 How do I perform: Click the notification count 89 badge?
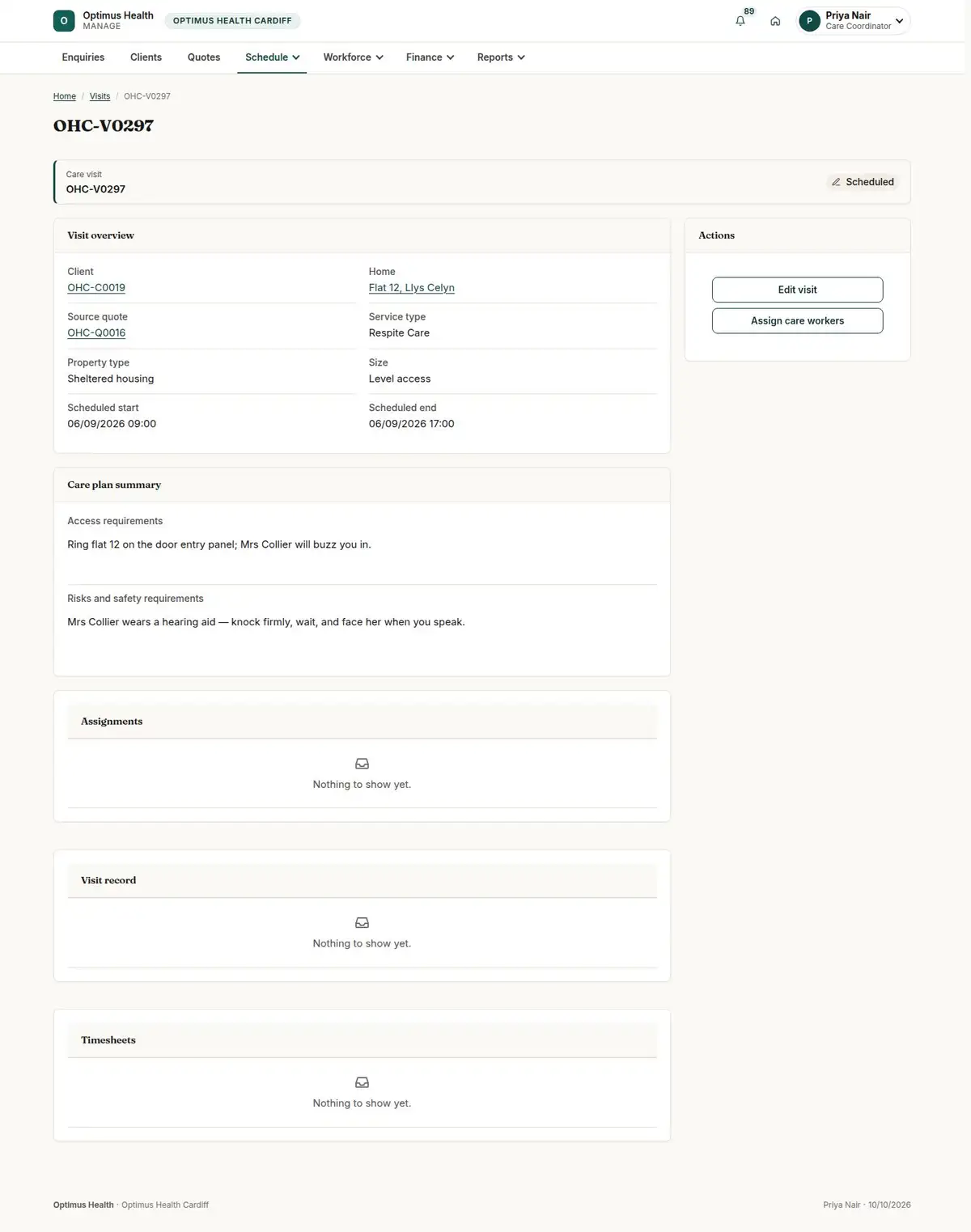(x=749, y=11)
